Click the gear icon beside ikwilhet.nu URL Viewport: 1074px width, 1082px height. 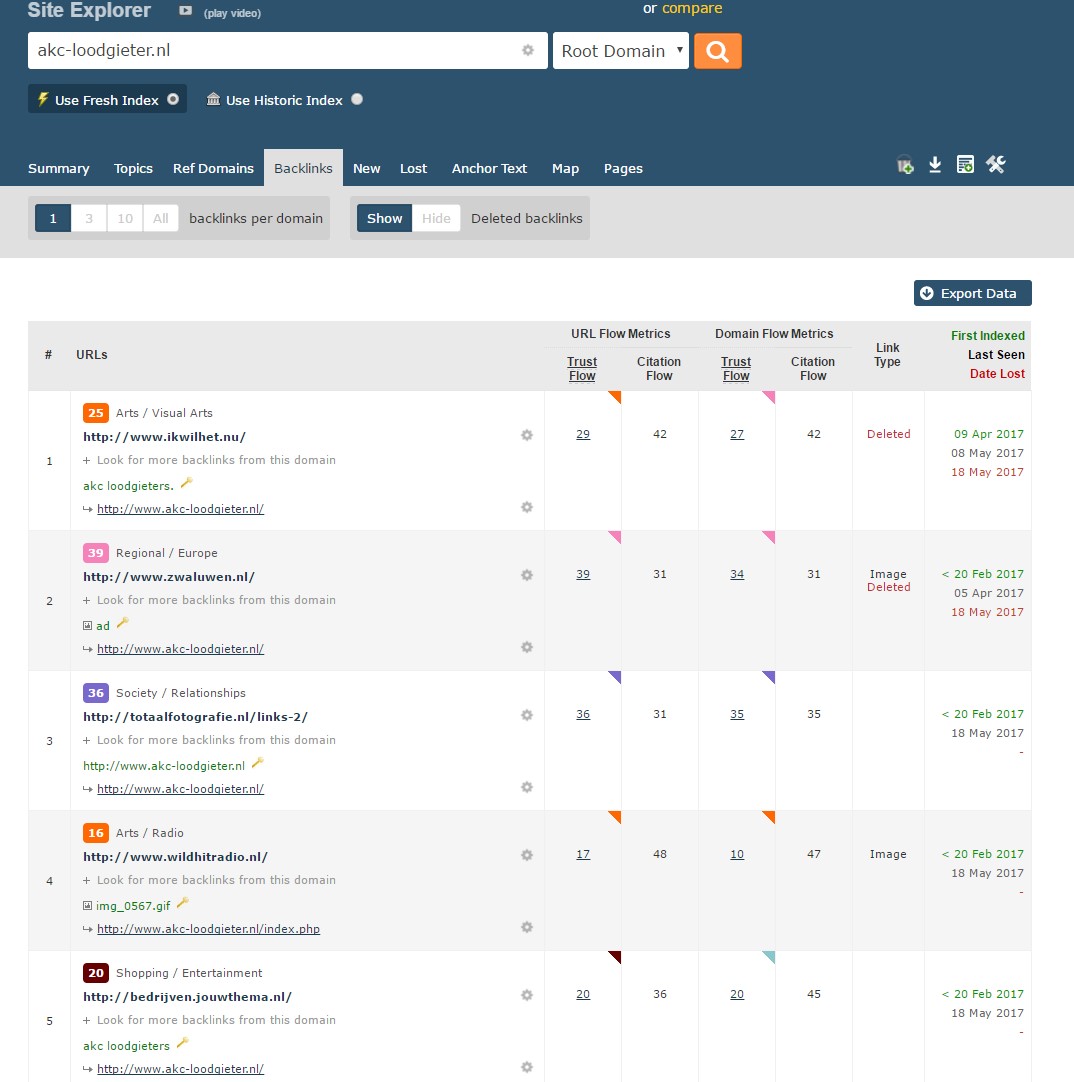point(527,435)
